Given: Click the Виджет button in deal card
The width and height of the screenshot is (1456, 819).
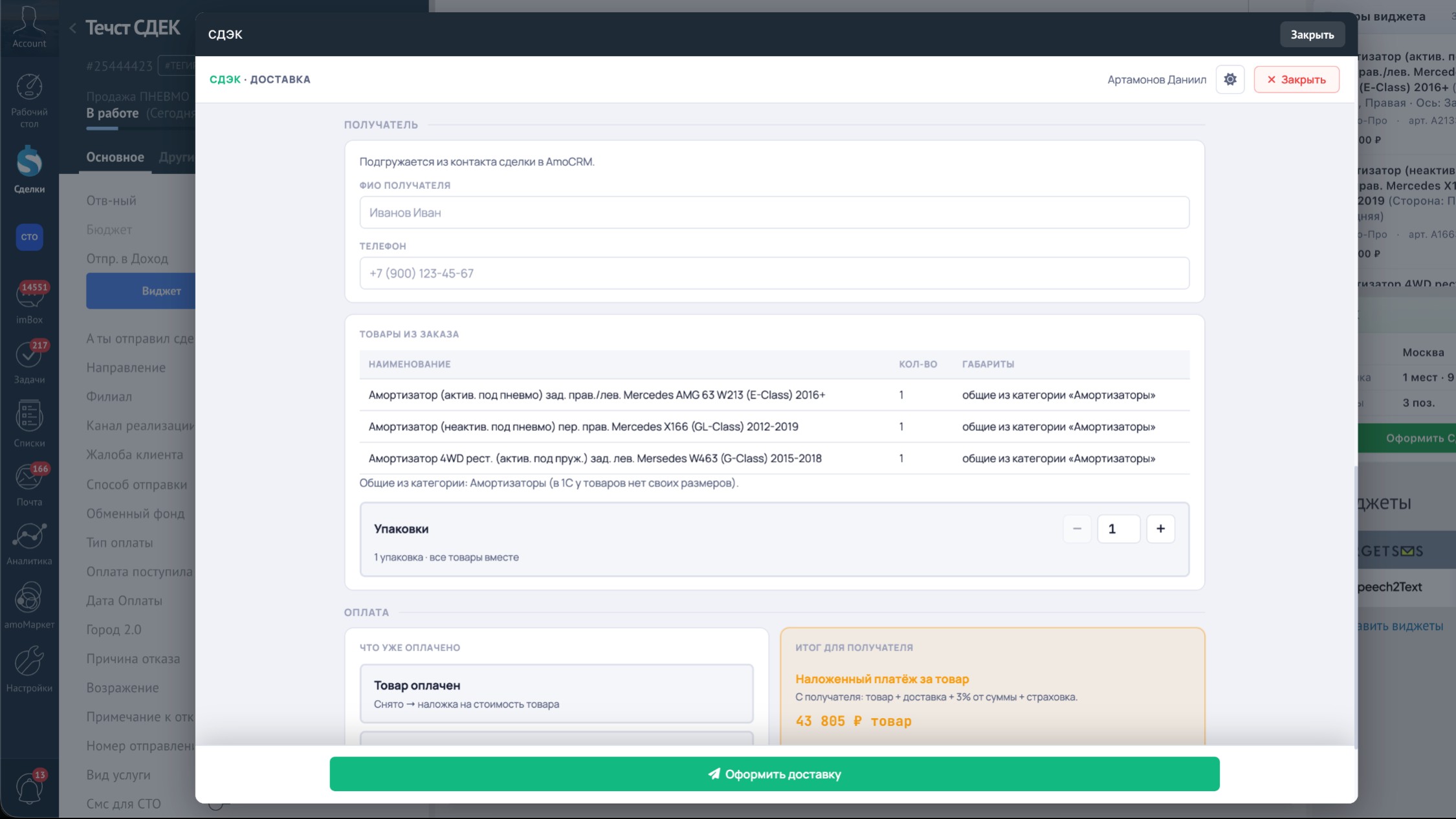Looking at the screenshot, I should [141, 291].
